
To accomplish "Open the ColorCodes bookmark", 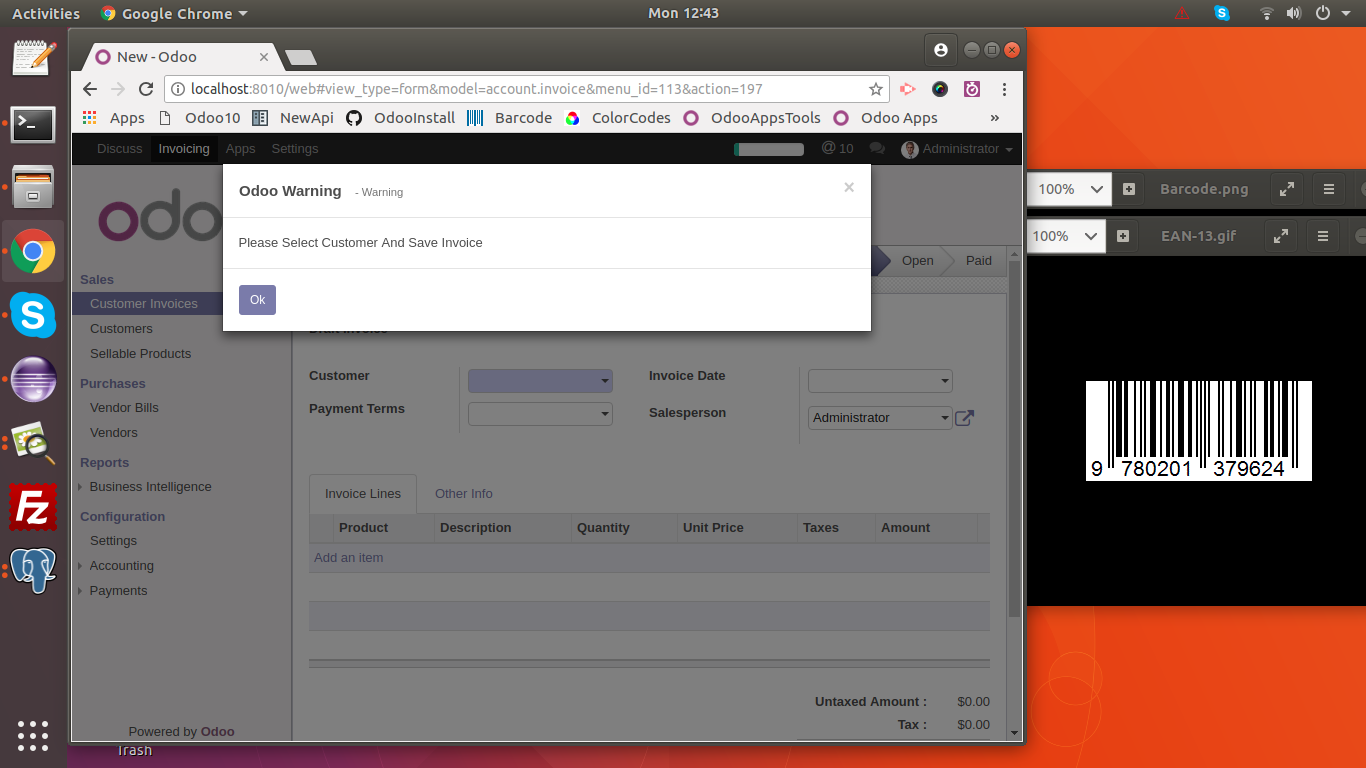I will click(x=618, y=118).
